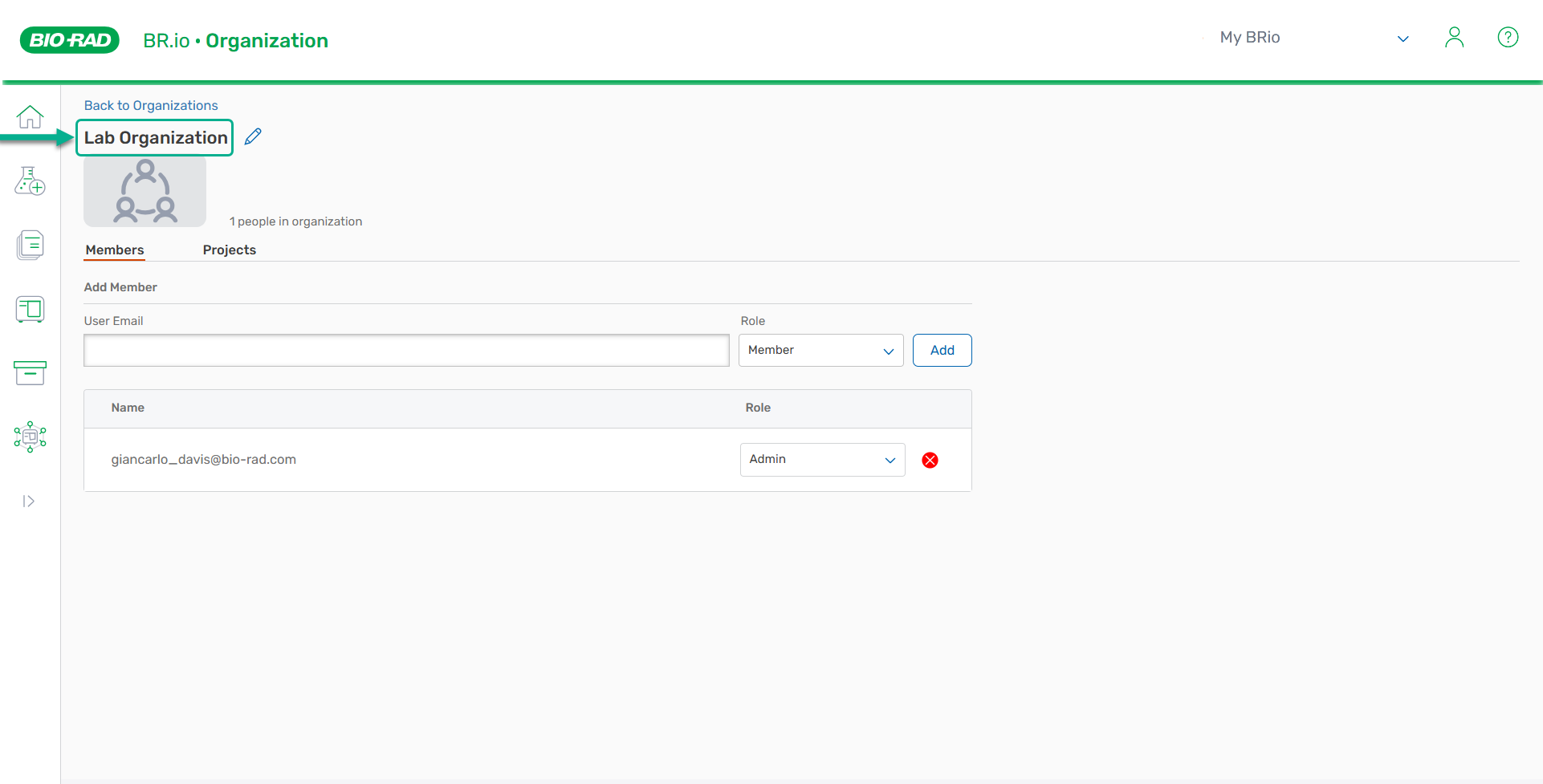Open the help question mark icon
The width and height of the screenshot is (1543, 784).
click(x=1508, y=38)
